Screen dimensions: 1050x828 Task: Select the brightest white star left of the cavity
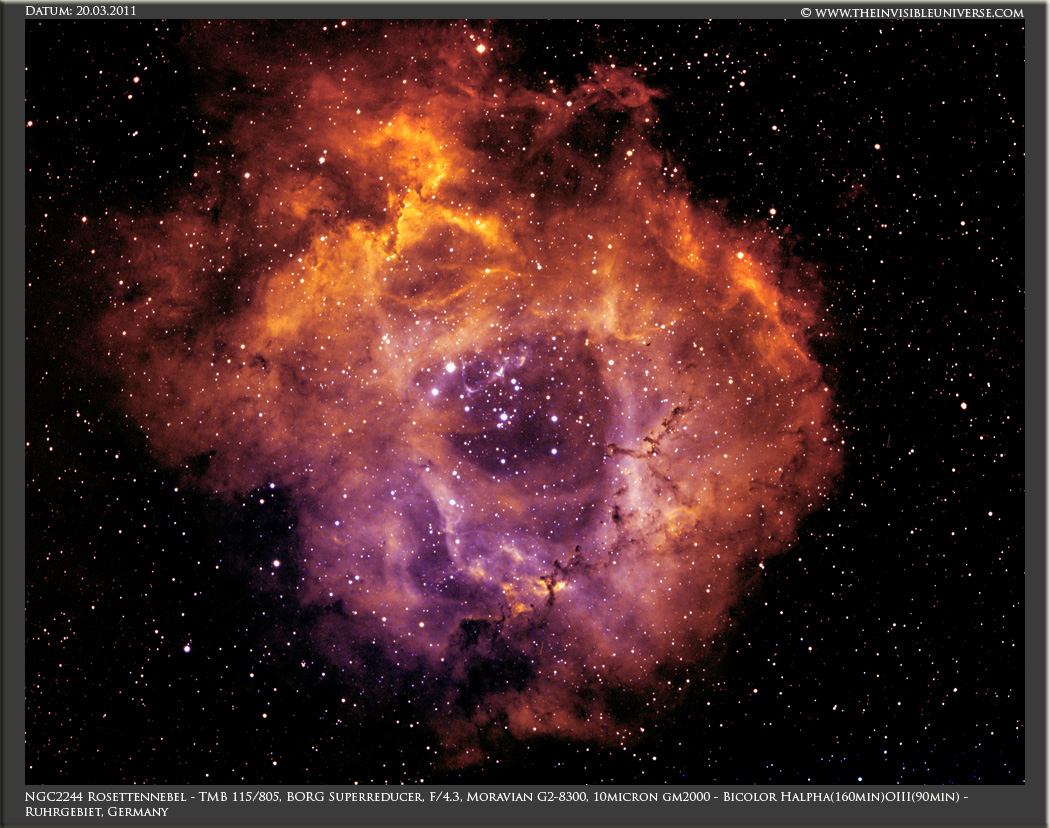point(450,367)
